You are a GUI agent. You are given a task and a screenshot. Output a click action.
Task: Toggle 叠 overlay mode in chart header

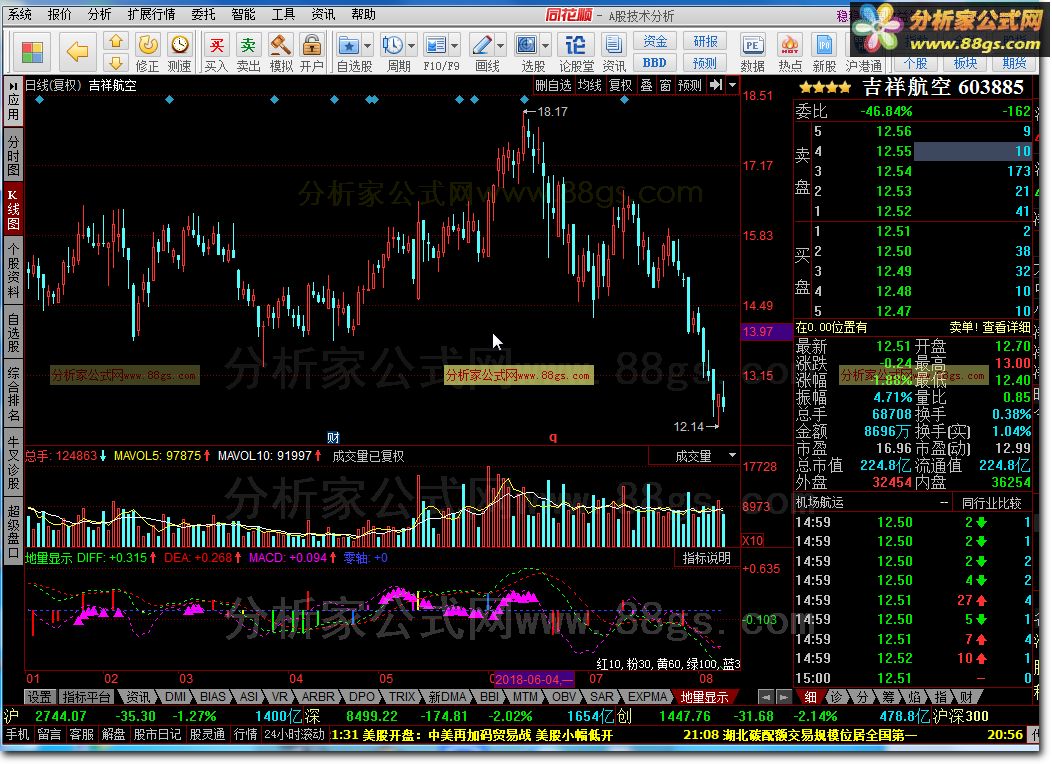646,85
